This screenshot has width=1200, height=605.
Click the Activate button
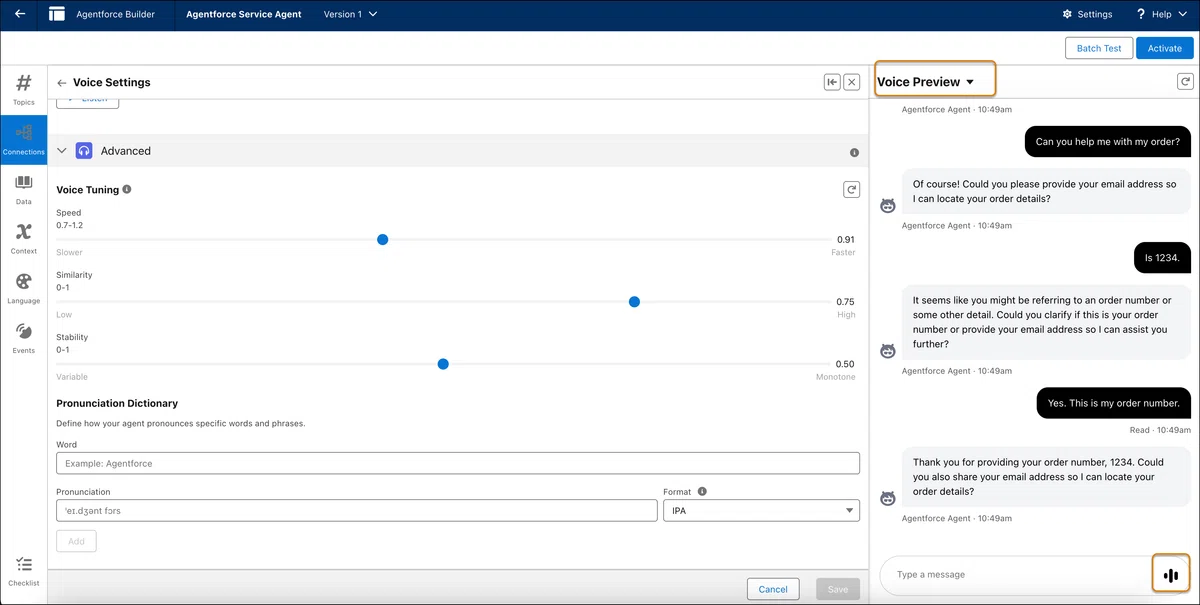1164,48
